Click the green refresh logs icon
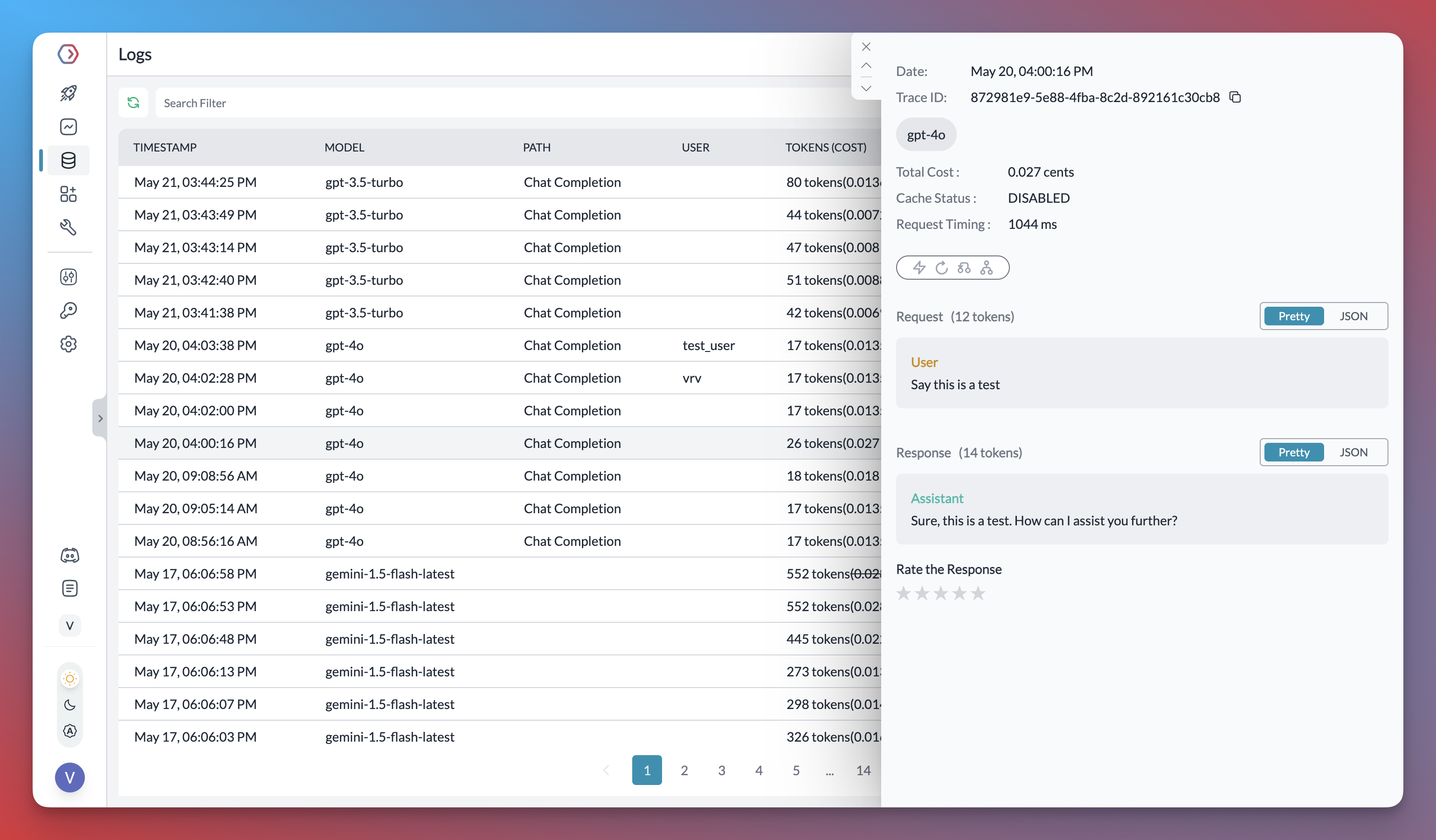The height and width of the screenshot is (840, 1436). click(133, 103)
